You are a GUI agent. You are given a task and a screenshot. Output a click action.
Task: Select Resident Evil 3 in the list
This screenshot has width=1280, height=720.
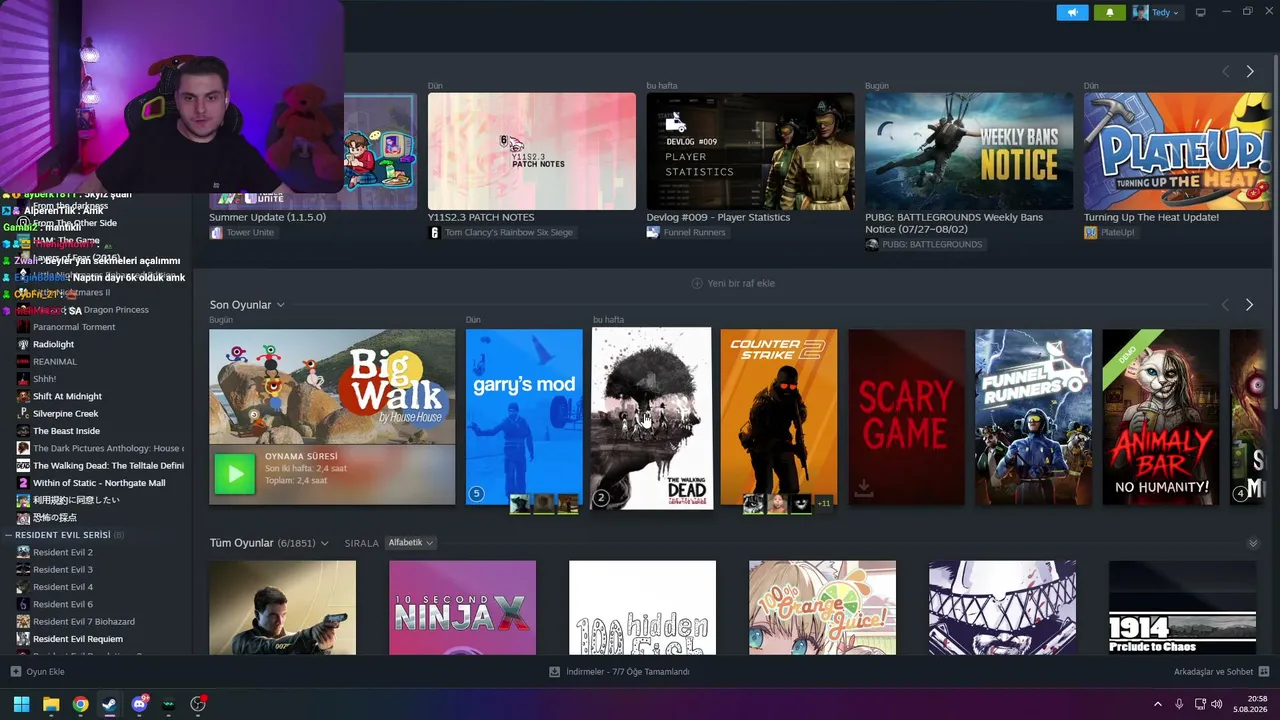pos(62,570)
